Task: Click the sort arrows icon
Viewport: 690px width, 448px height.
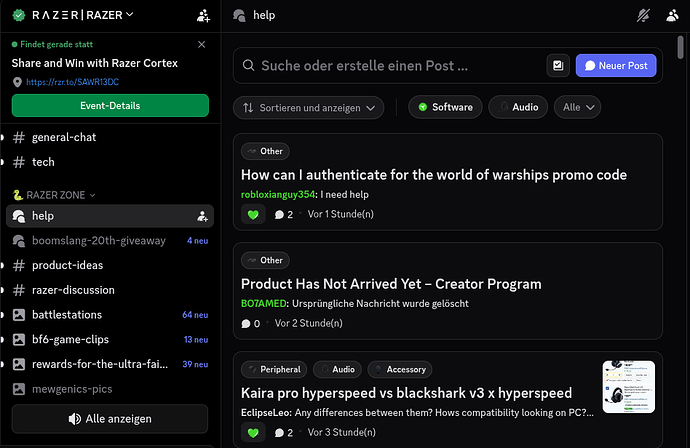Action: pyautogui.click(x=248, y=108)
